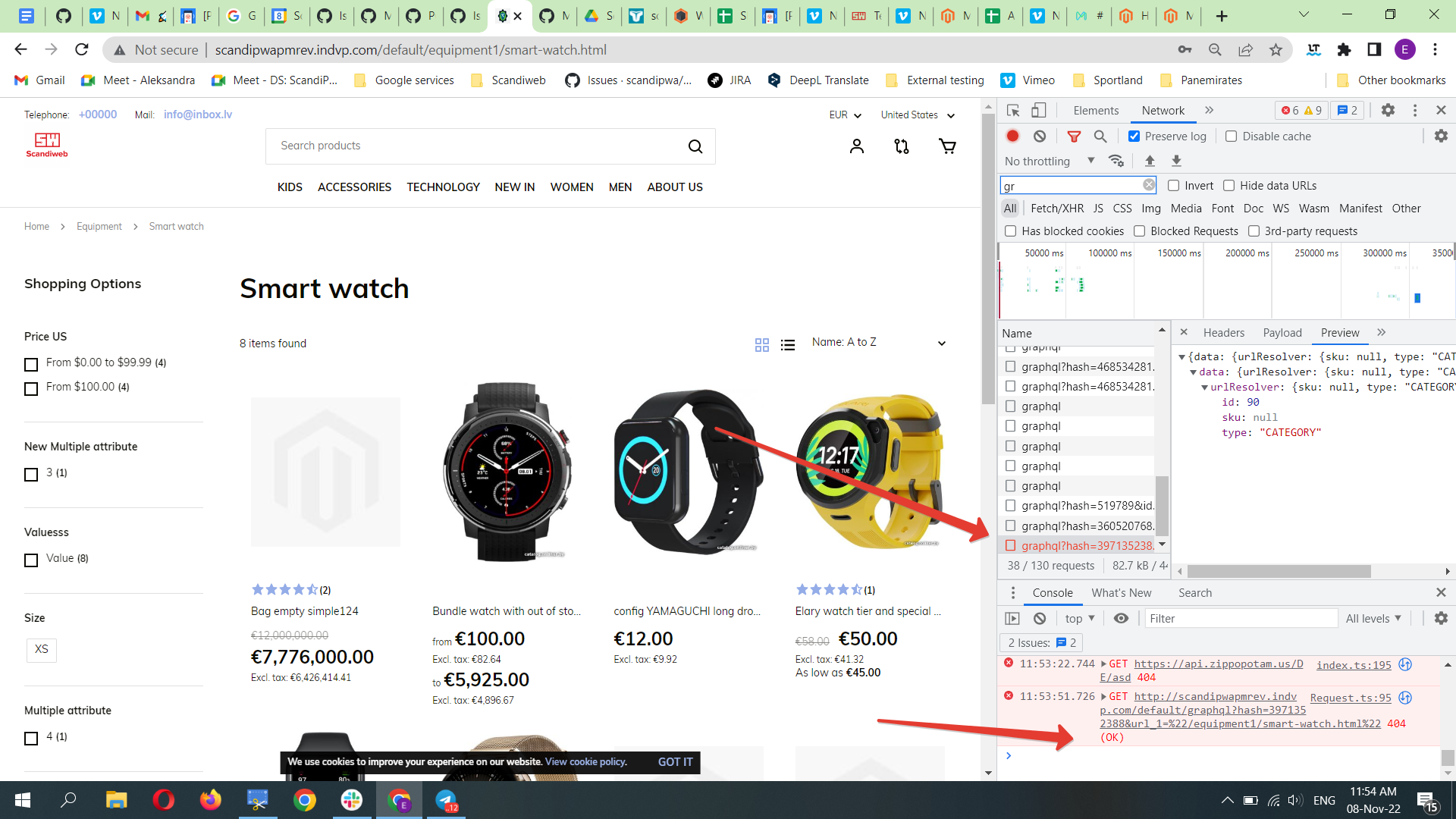This screenshot has height=819, width=1456.
Task: Open the EUR currency dropdown
Action: 845,115
